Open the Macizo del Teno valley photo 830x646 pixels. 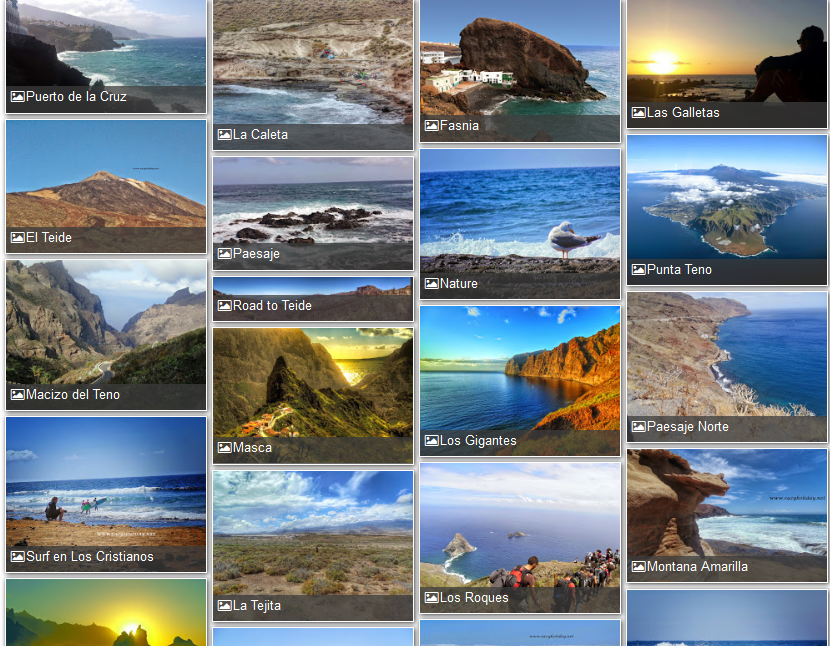click(105, 322)
